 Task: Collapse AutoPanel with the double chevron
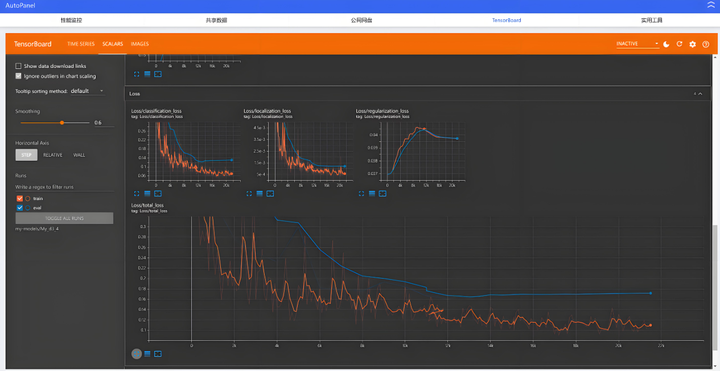711,5
